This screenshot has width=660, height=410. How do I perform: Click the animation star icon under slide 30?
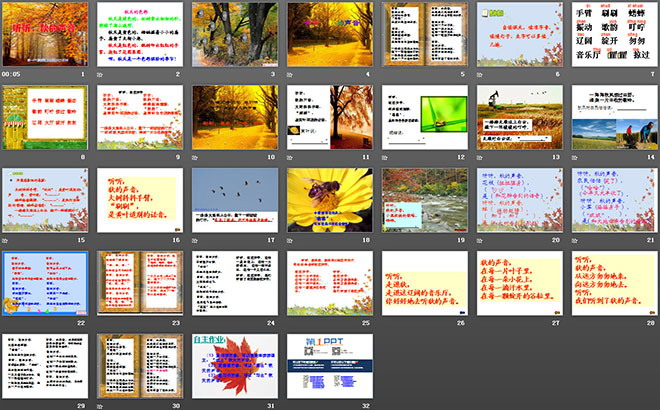click(x=100, y=406)
